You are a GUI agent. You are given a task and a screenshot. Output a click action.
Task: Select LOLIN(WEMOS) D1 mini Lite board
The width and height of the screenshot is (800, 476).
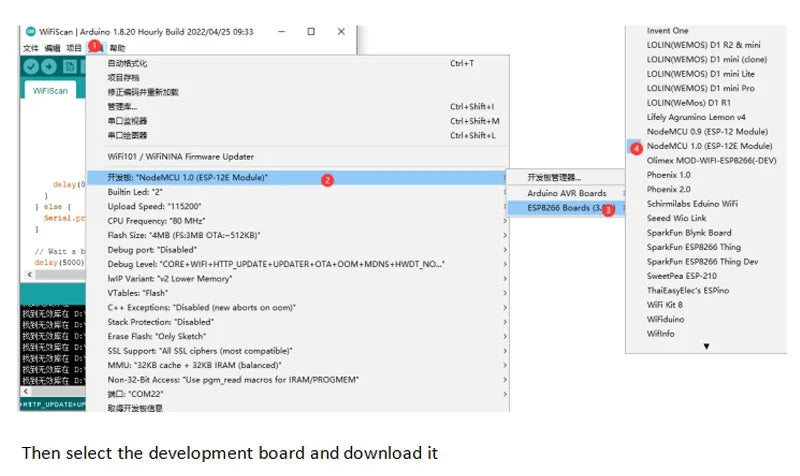click(706, 74)
